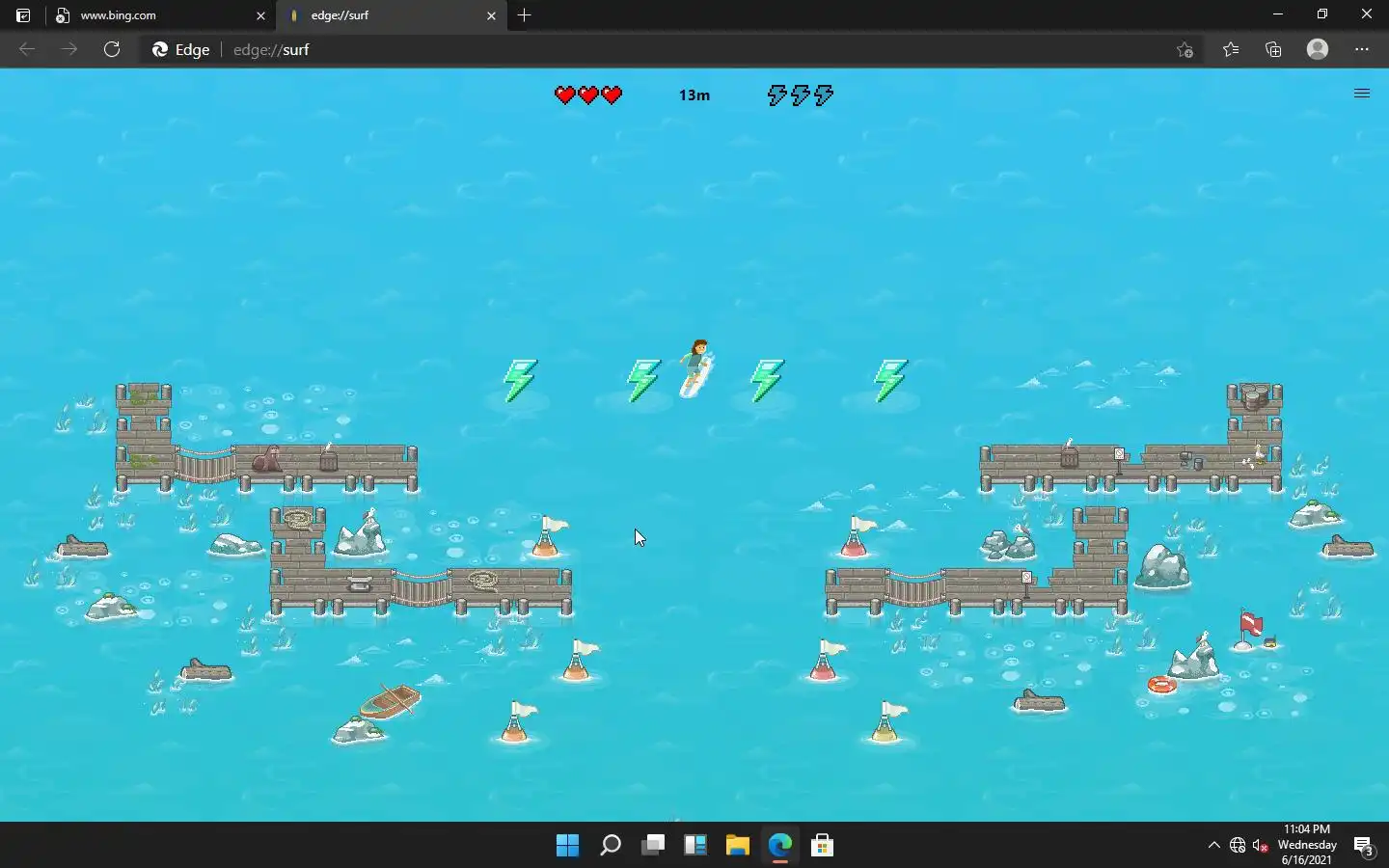Image resolution: width=1389 pixels, height=868 pixels.
Task: Open a new browser tab
Action: 525,15
